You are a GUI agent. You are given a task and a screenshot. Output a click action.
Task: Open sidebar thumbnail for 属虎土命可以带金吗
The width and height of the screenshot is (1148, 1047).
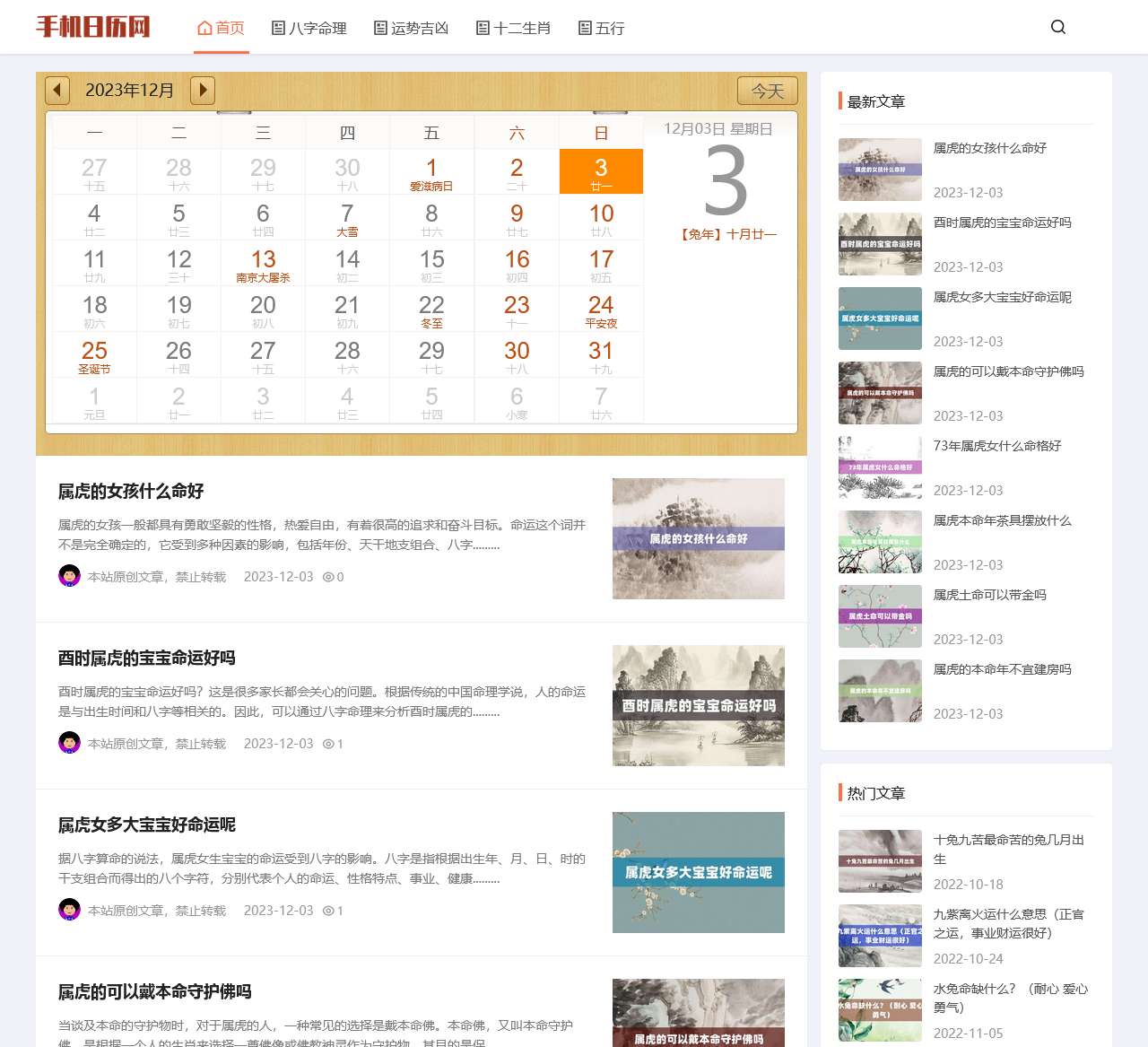click(x=880, y=616)
